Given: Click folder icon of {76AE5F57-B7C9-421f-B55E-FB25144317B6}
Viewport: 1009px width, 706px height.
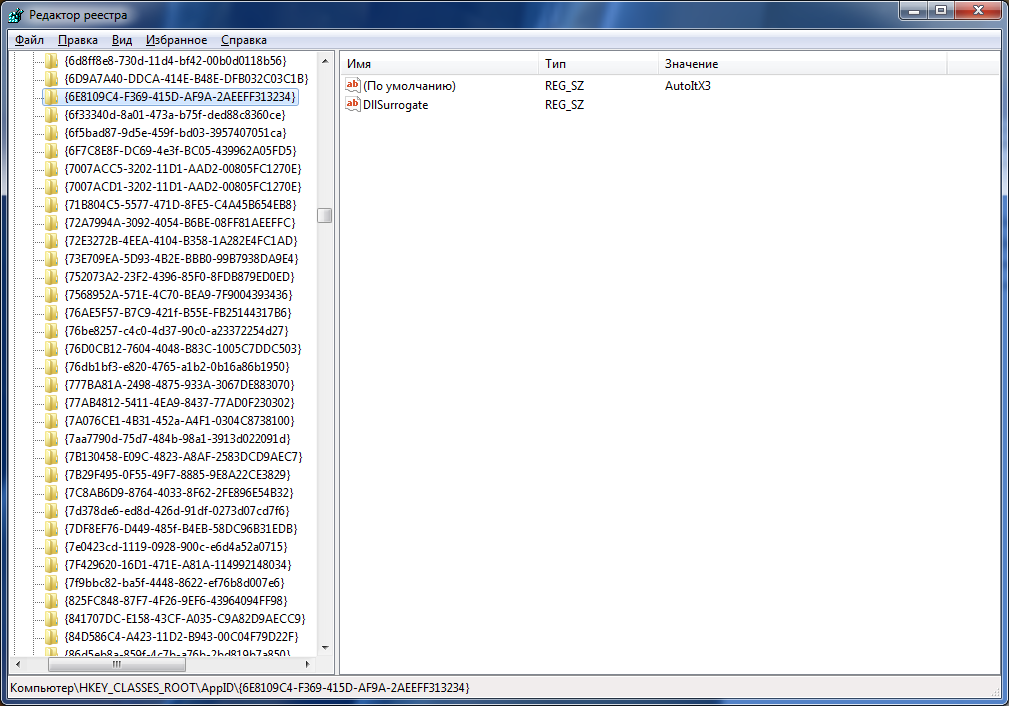Looking at the screenshot, I should (51, 313).
